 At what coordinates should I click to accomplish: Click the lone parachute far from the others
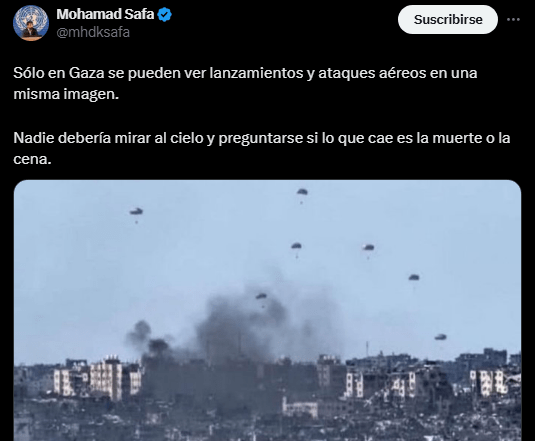(136, 212)
